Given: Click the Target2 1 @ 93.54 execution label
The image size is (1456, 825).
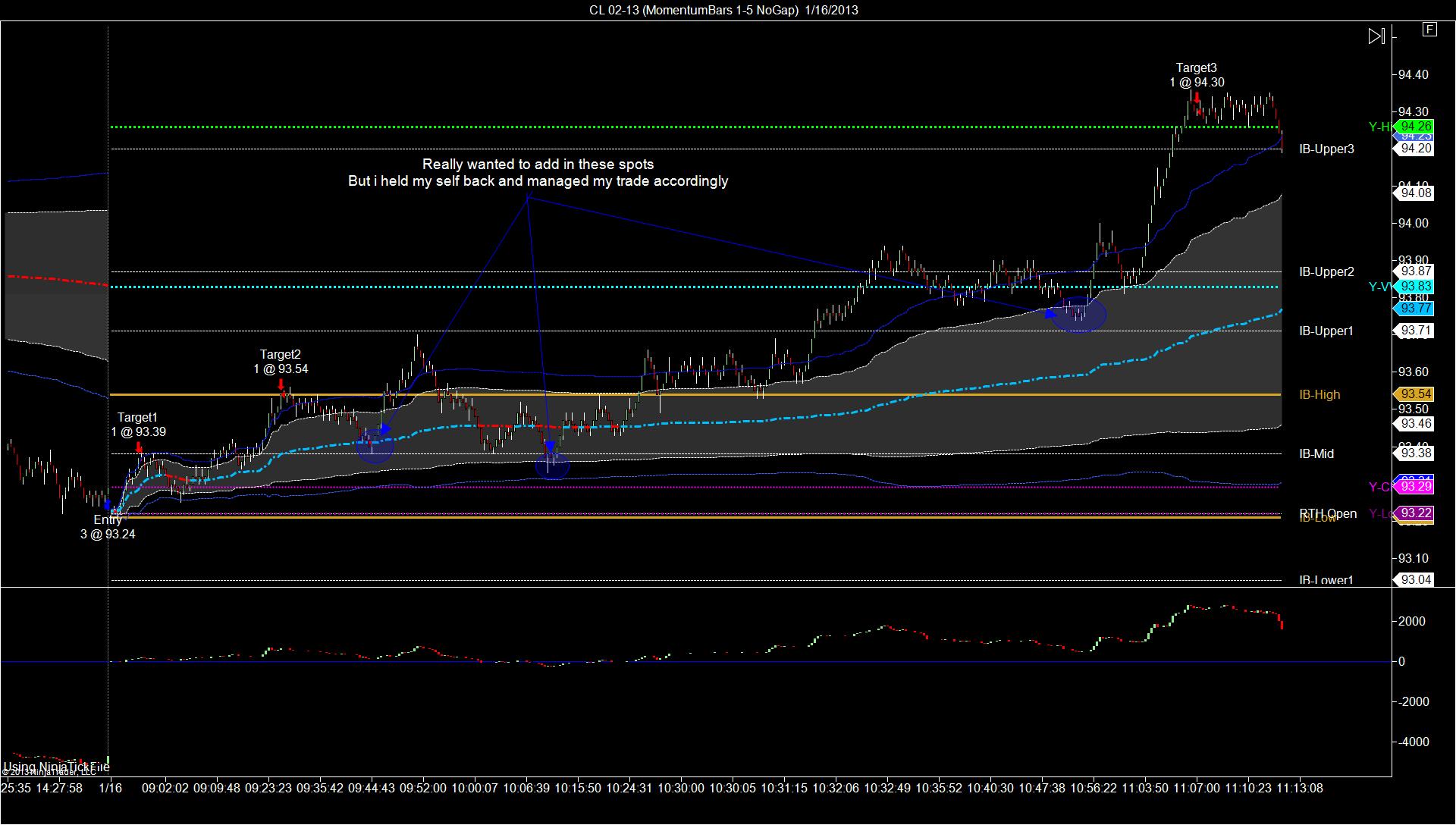Looking at the screenshot, I should 281,362.
